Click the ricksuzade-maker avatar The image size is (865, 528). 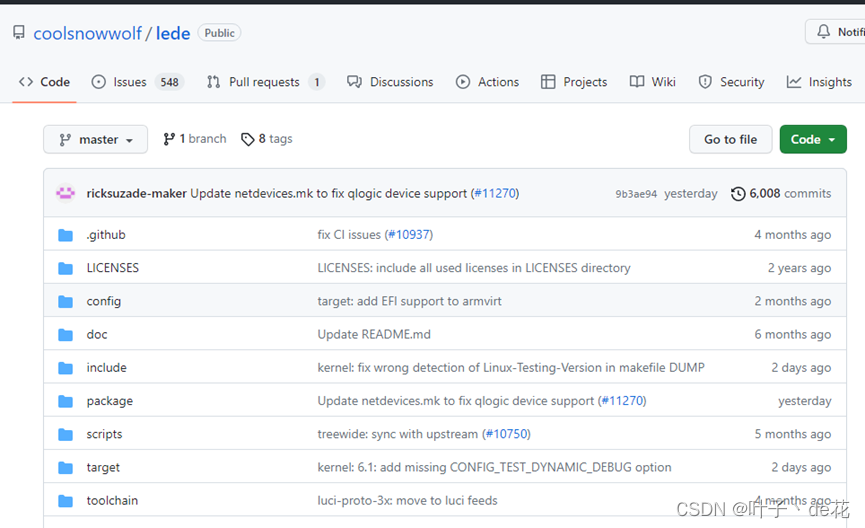click(66, 193)
